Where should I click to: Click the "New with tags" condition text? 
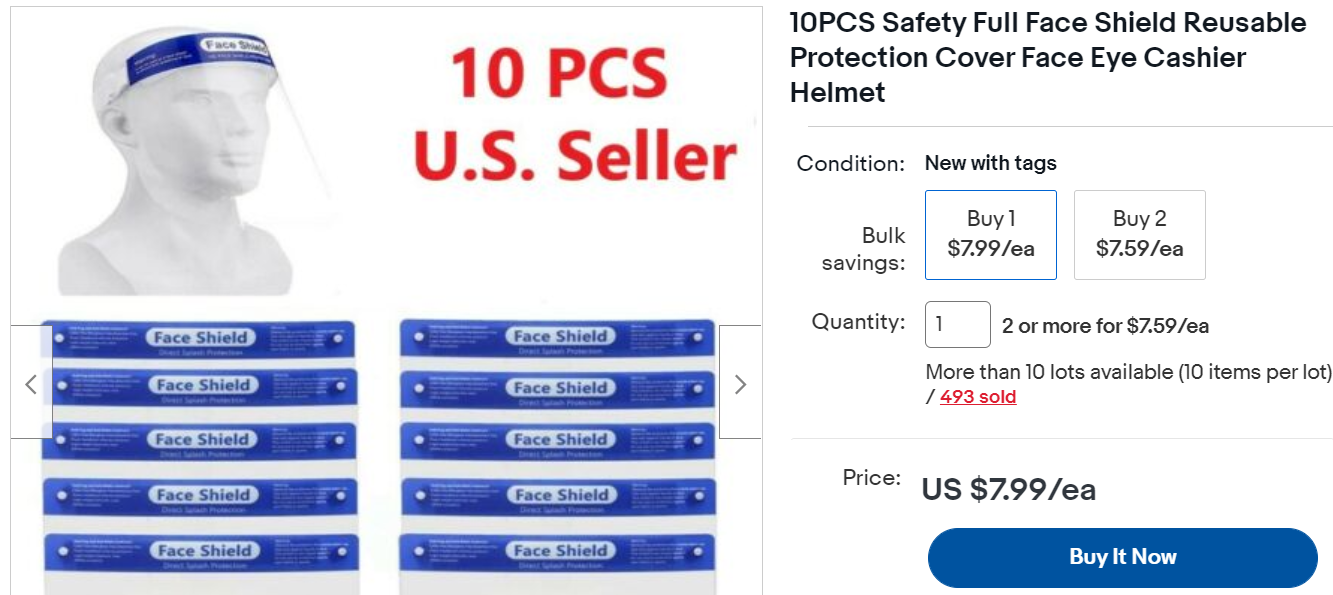[990, 163]
